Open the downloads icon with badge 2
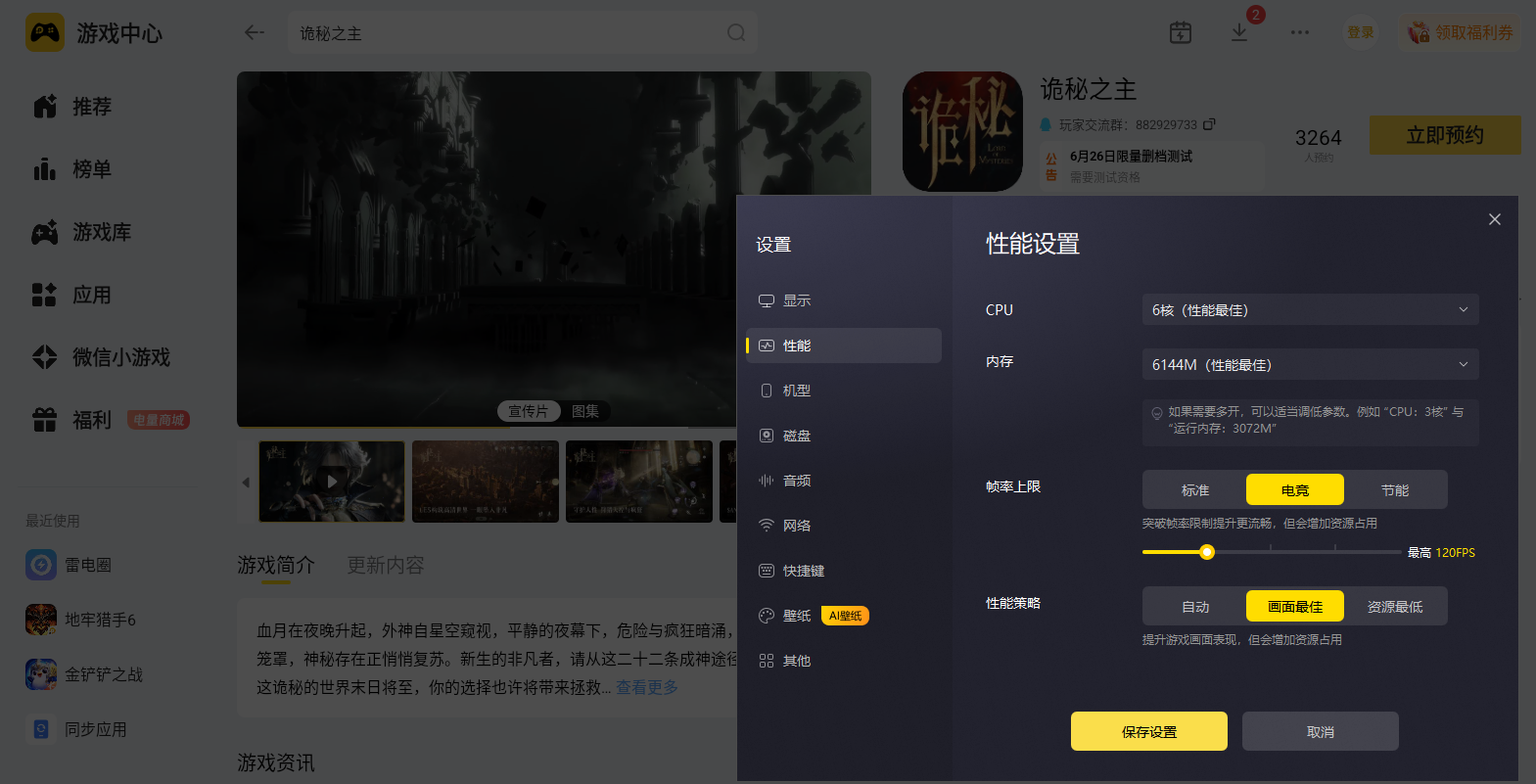 (1239, 32)
